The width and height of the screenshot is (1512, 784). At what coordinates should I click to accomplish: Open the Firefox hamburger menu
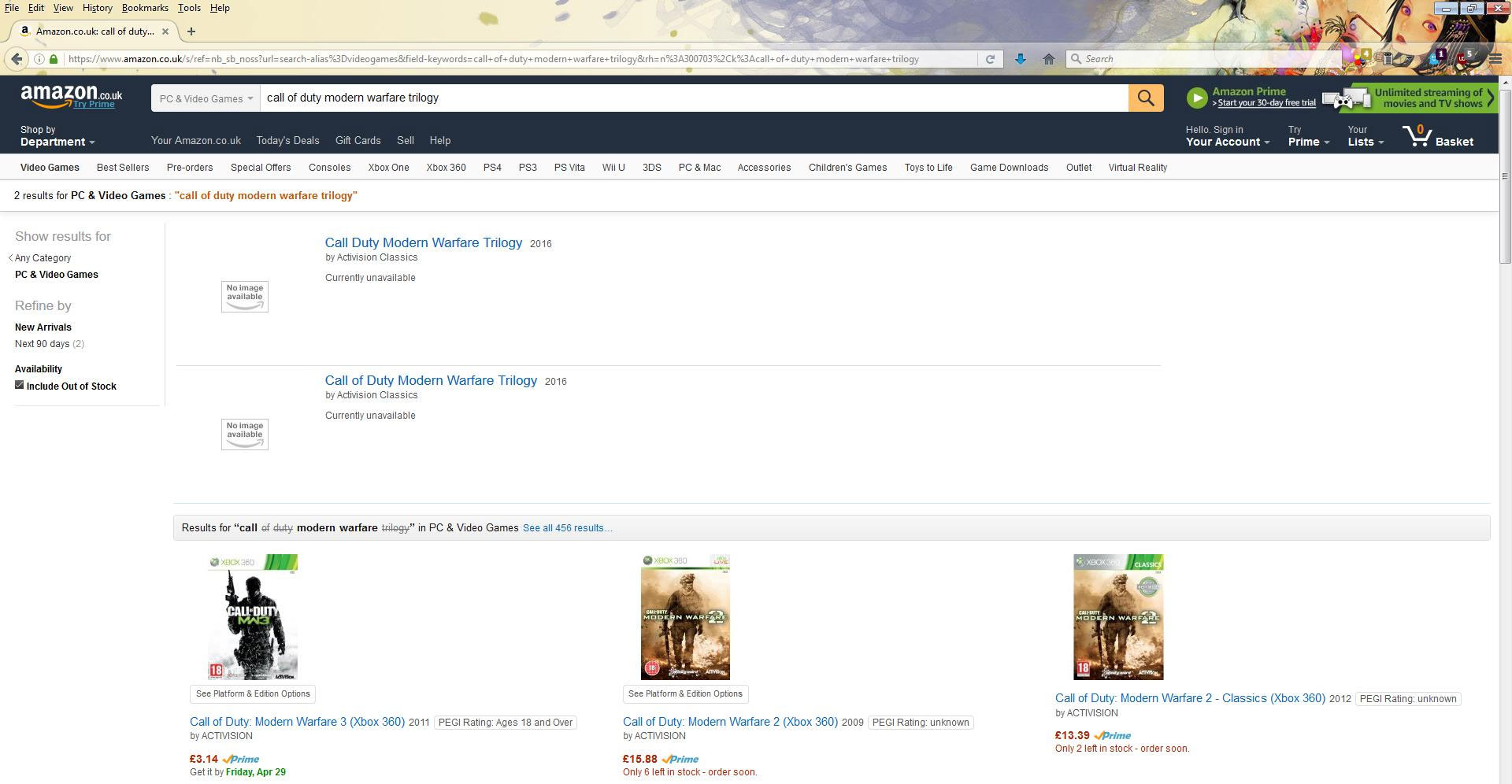tap(1495, 59)
